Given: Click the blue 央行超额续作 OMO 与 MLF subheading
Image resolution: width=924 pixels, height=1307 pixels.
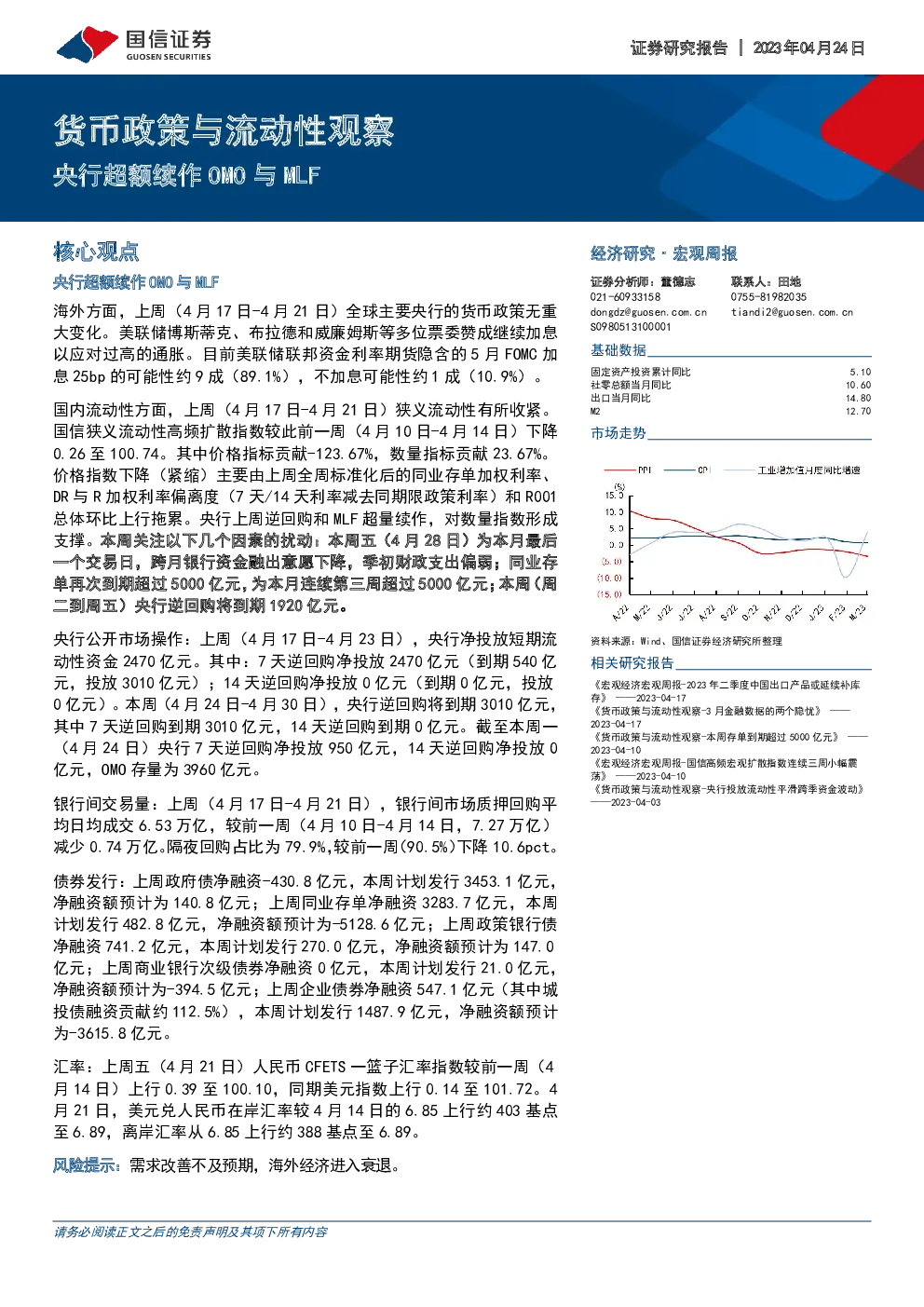Looking at the screenshot, I should click(x=136, y=282).
